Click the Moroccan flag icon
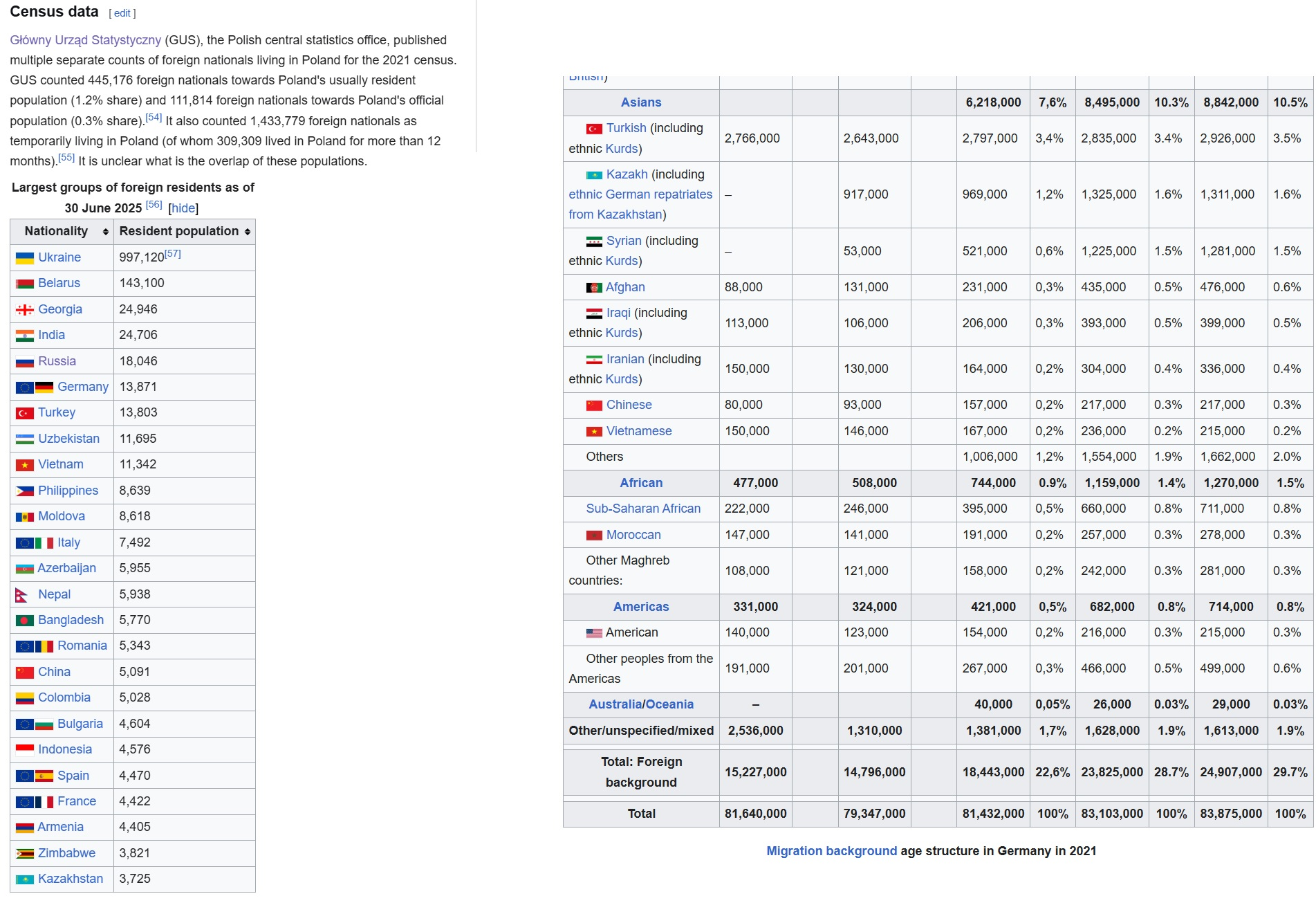This screenshot has height=905, width=1316. 594,536
